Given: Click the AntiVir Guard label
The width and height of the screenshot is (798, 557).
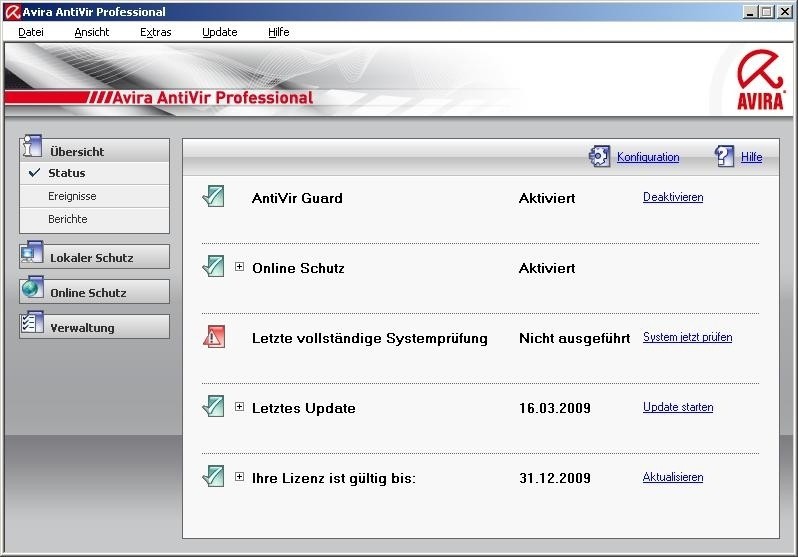Looking at the screenshot, I should (x=297, y=198).
